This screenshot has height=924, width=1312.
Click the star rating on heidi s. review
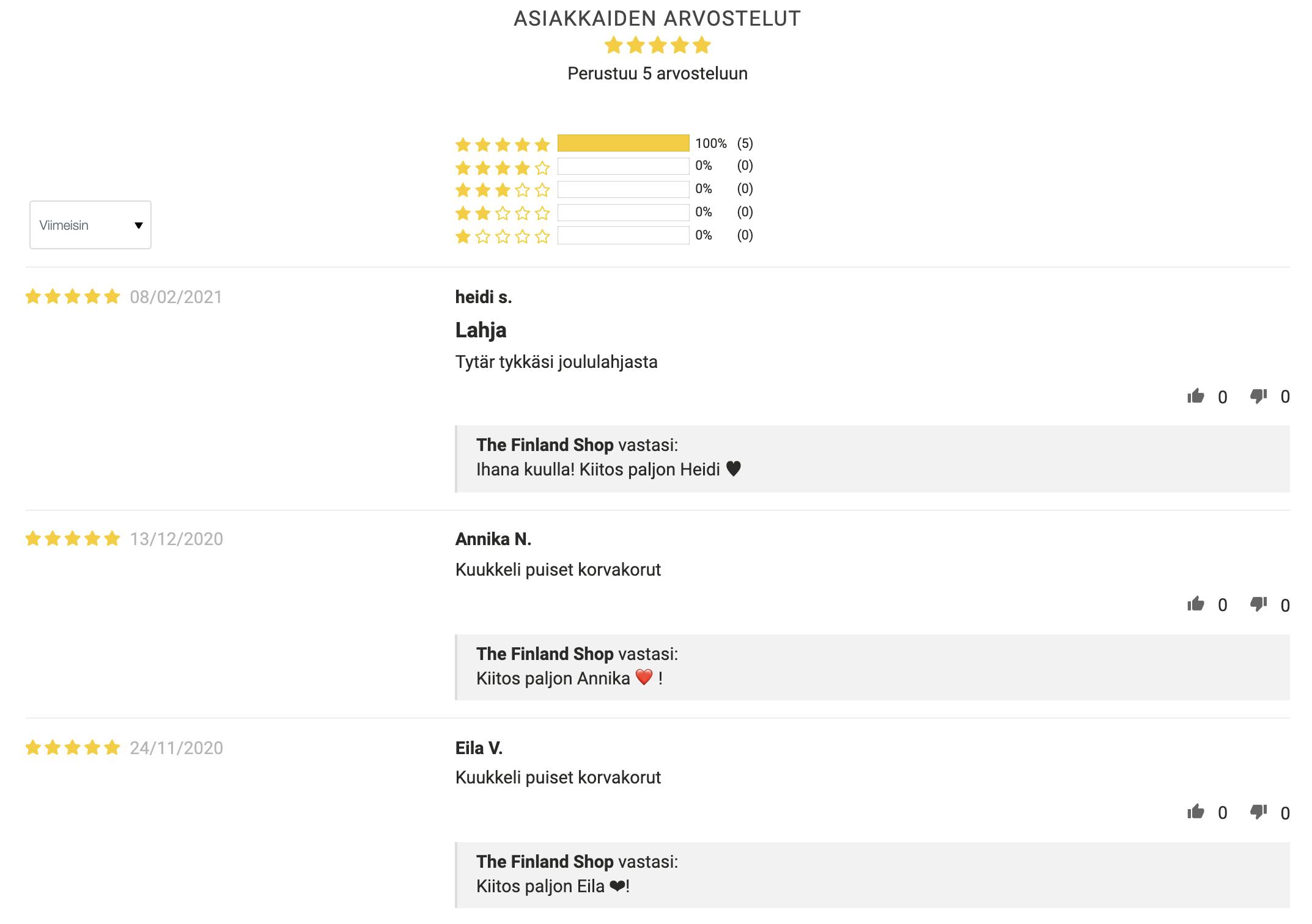(73, 297)
